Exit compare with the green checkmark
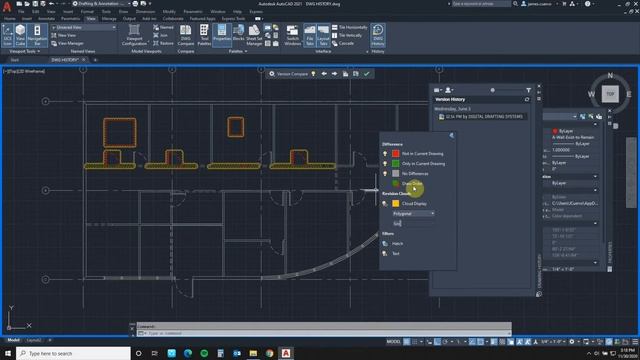The width and height of the screenshot is (640, 360). click(367, 74)
